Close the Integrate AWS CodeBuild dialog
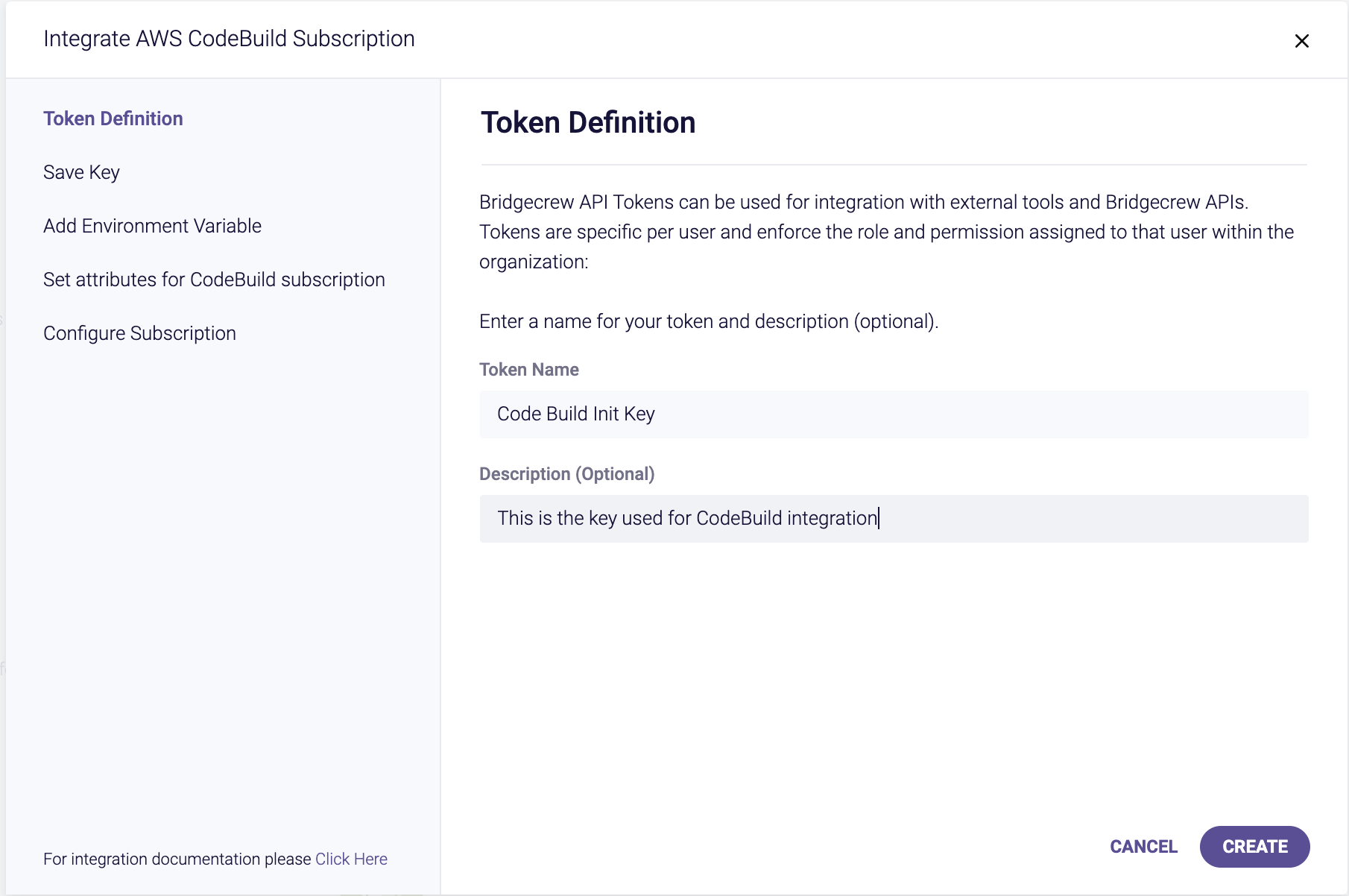This screenshot has height=896, width=1349. pyautogui.click(x=1301, y=41)
